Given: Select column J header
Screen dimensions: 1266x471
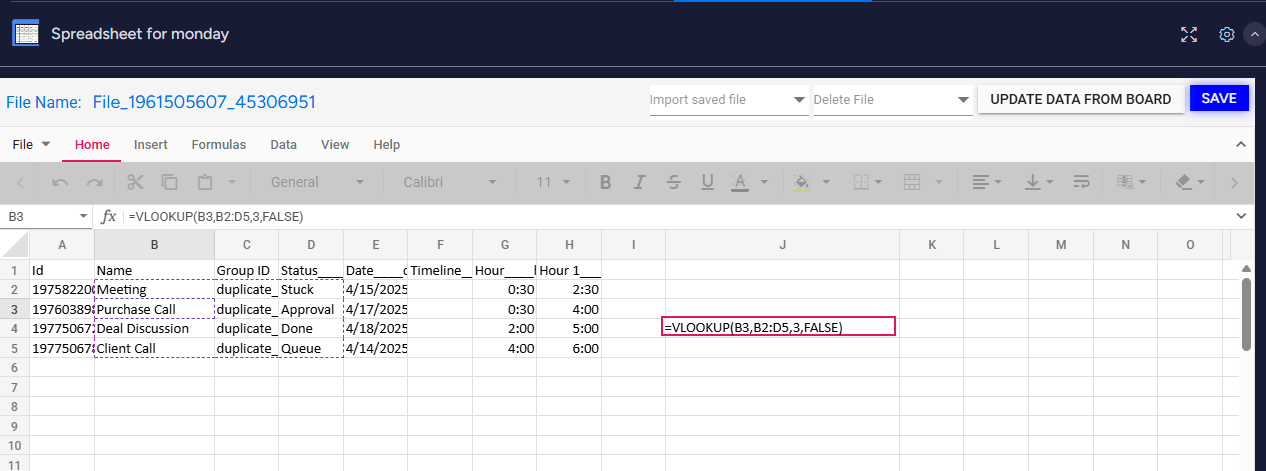Looking at the screenshot, I should point(782,245).
